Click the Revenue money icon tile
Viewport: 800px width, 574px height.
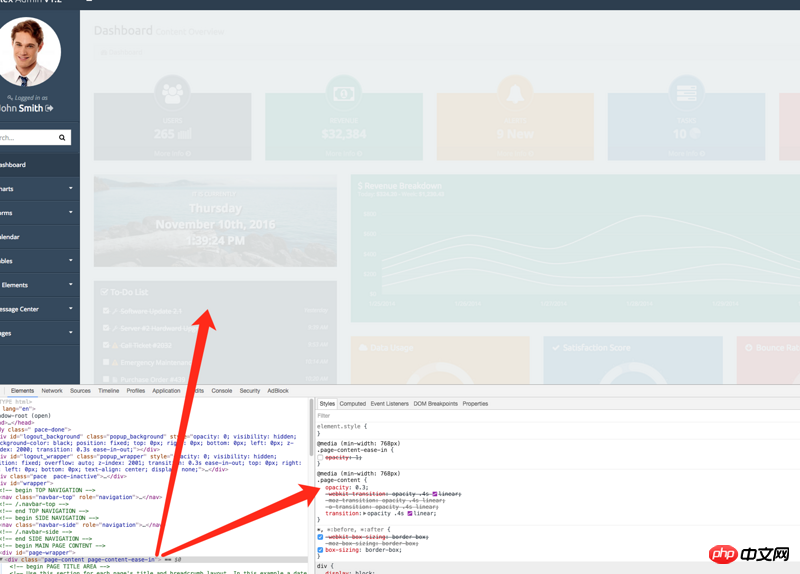(344, 93)
